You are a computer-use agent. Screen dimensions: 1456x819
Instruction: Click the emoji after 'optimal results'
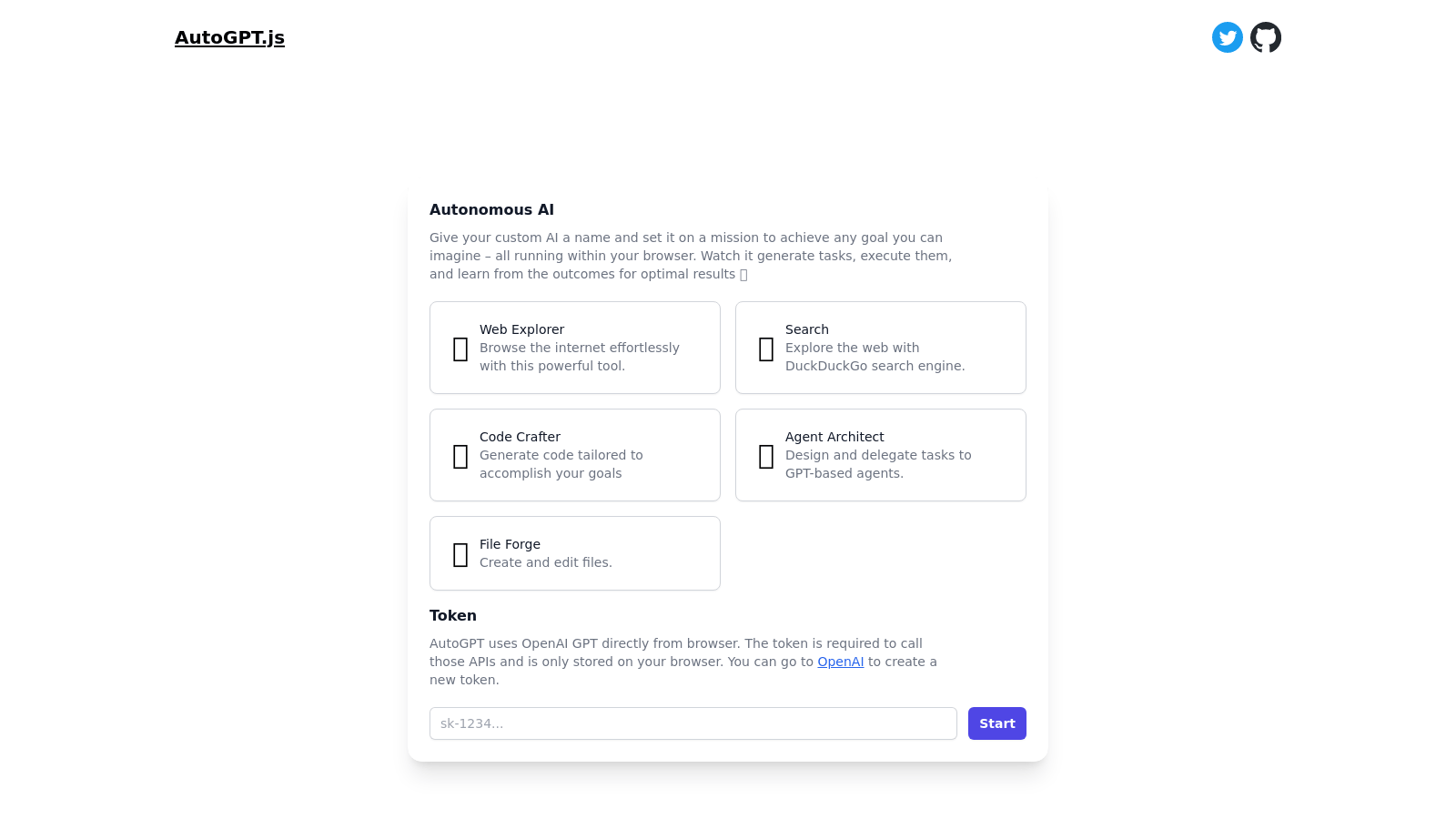click(x=743, y=275)
